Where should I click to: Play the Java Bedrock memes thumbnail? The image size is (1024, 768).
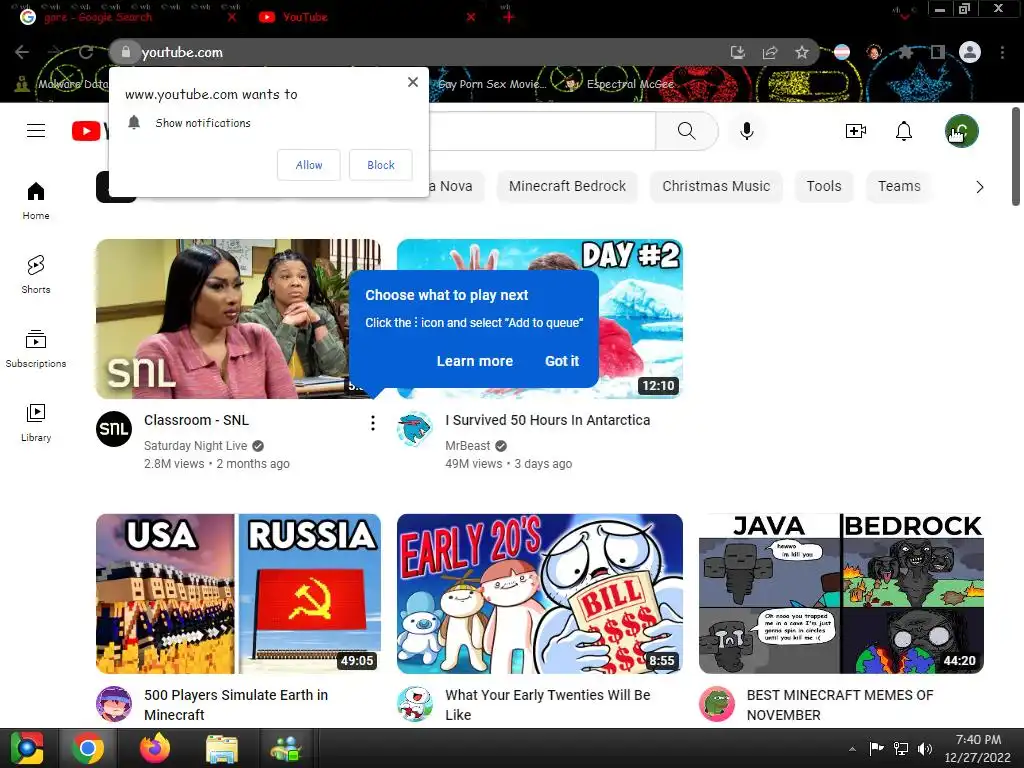click(841, 594)
